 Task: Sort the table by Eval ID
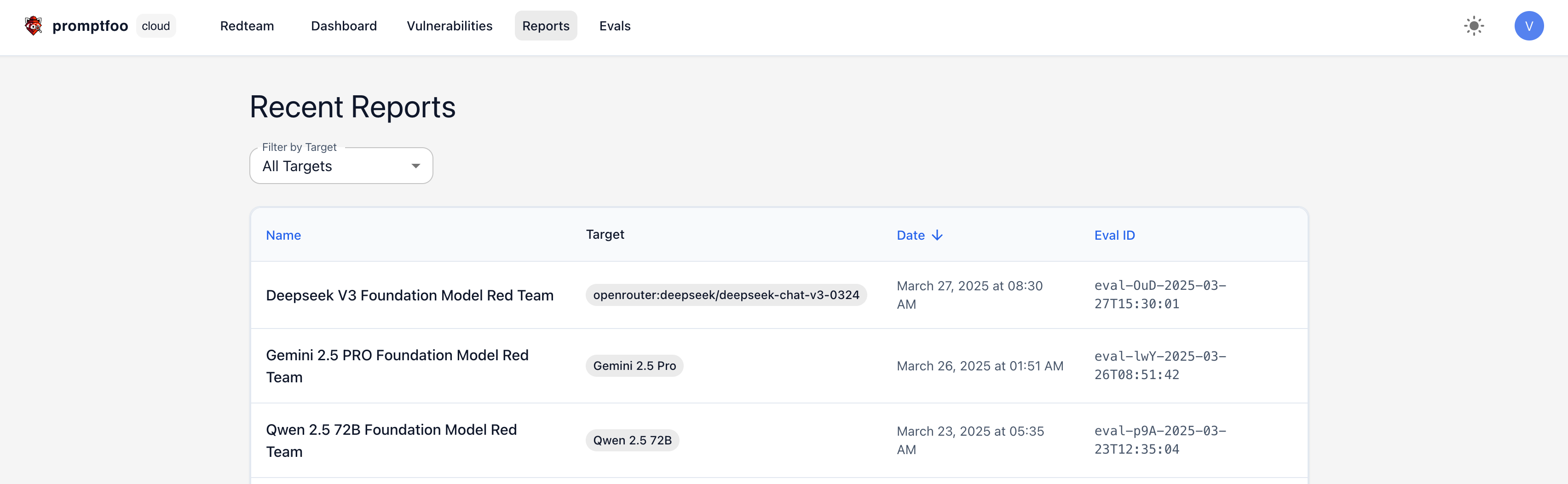1114,236
